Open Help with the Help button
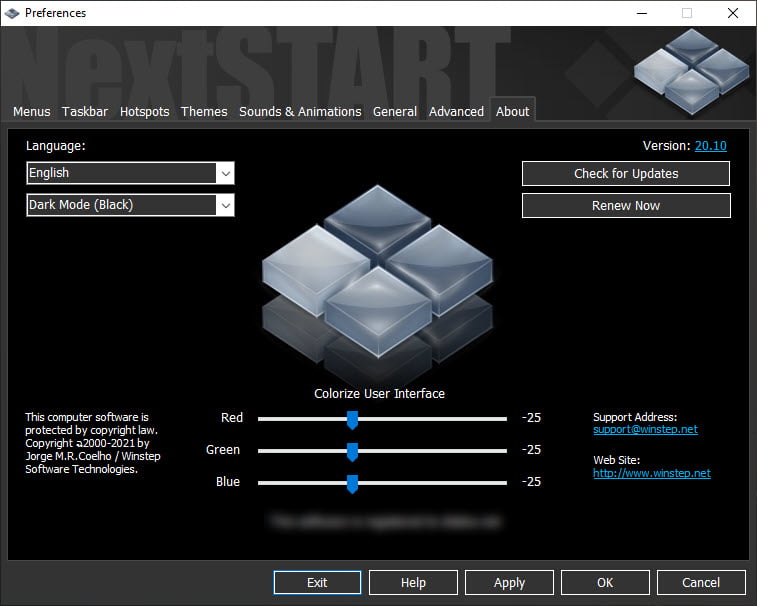Screen dimensions: 757x606 [413, 582]
